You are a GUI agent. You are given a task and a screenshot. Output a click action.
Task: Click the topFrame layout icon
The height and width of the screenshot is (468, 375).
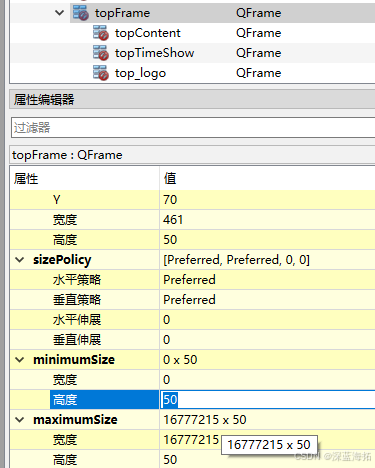pos(81,13)
